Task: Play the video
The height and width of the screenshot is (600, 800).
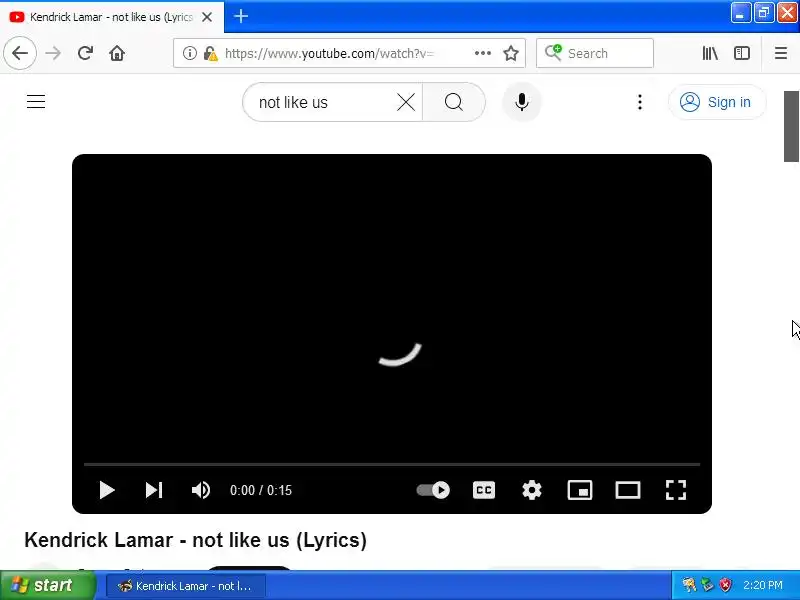Action: (107, 490)
